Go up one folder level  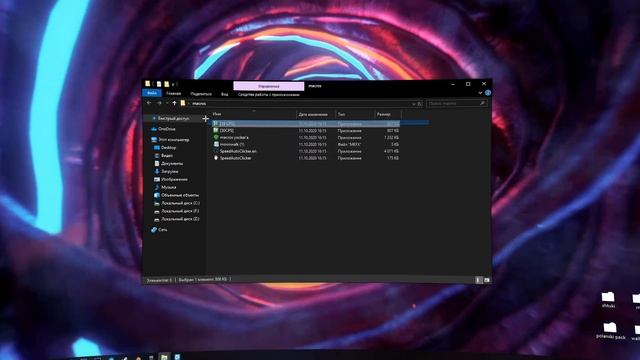(x=174, y=103)
